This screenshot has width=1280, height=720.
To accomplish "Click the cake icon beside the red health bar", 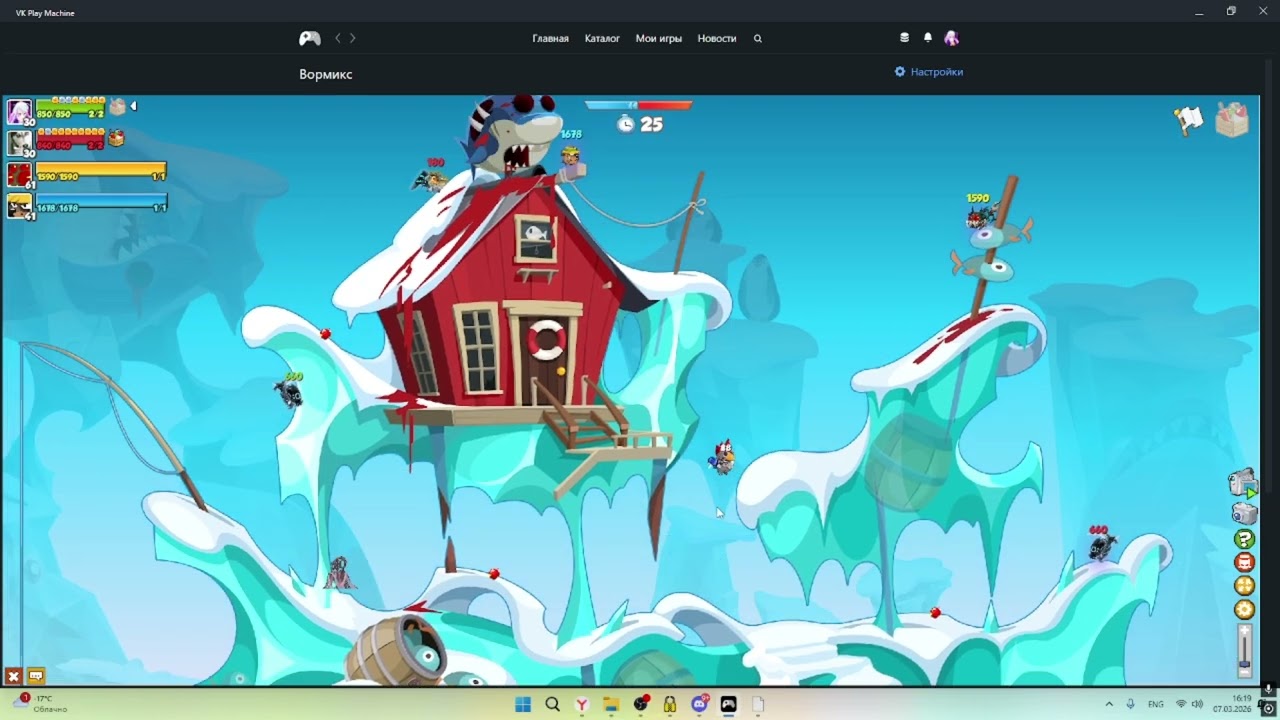I will (116, 138).
